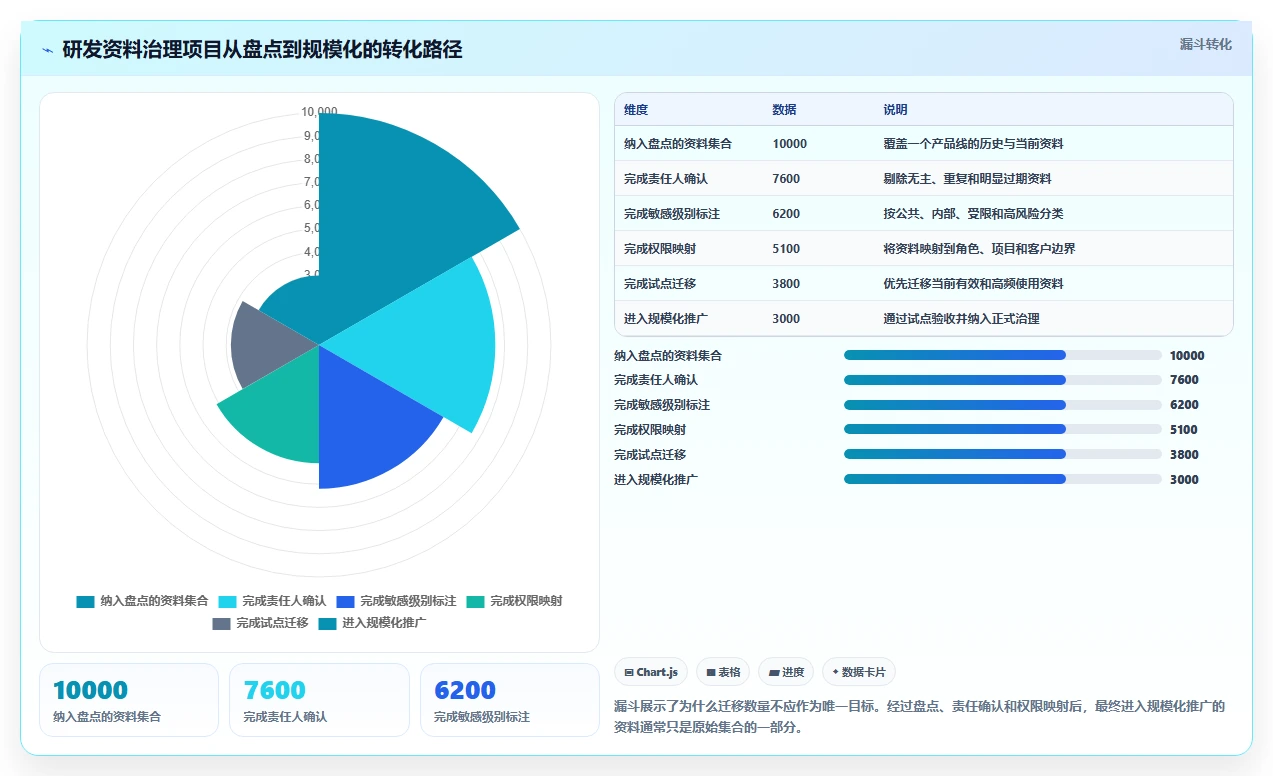Click the 10,000 axis label on chart
1273x776 pixels.
click(x=319, y=112)
